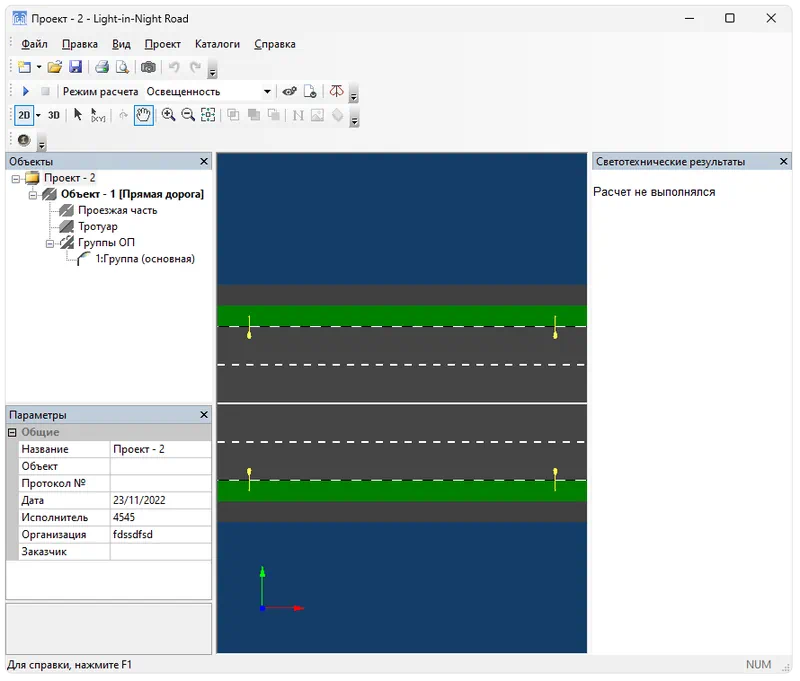The height and width of the screenshot is (681, 800).
Task: Zoom in with the magnifier plus icon
Action: click(x=168, y=115)
